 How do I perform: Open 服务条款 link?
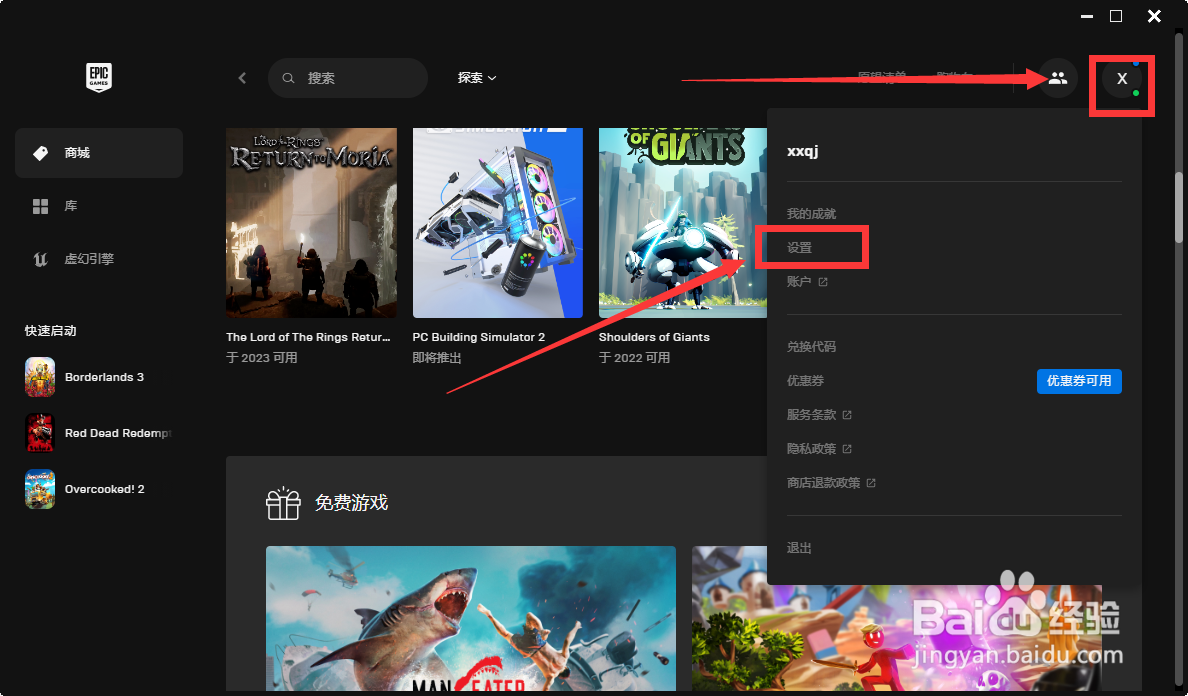tap(819, 415)
